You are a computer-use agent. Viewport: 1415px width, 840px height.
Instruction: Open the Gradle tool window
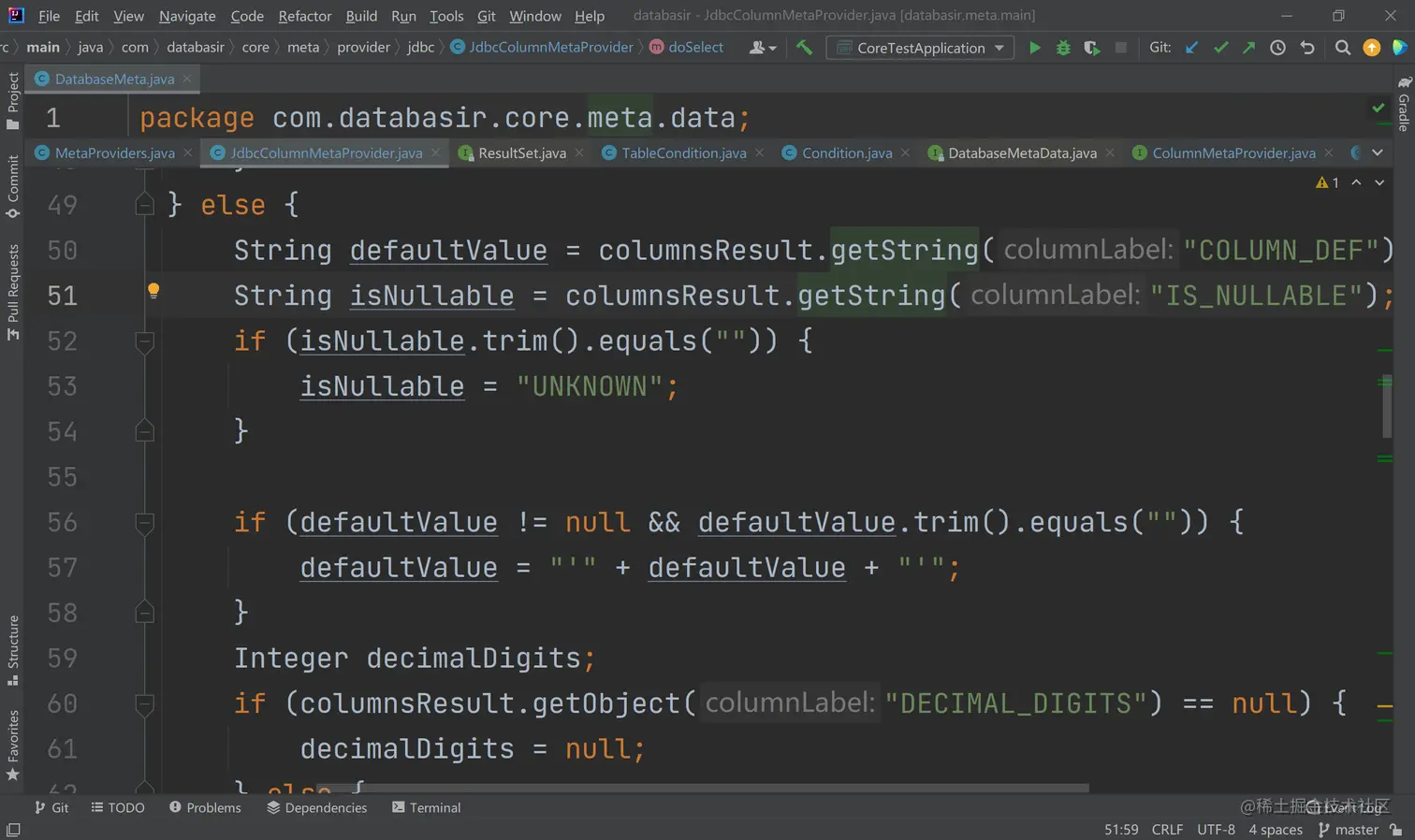tap(1404, 105)
